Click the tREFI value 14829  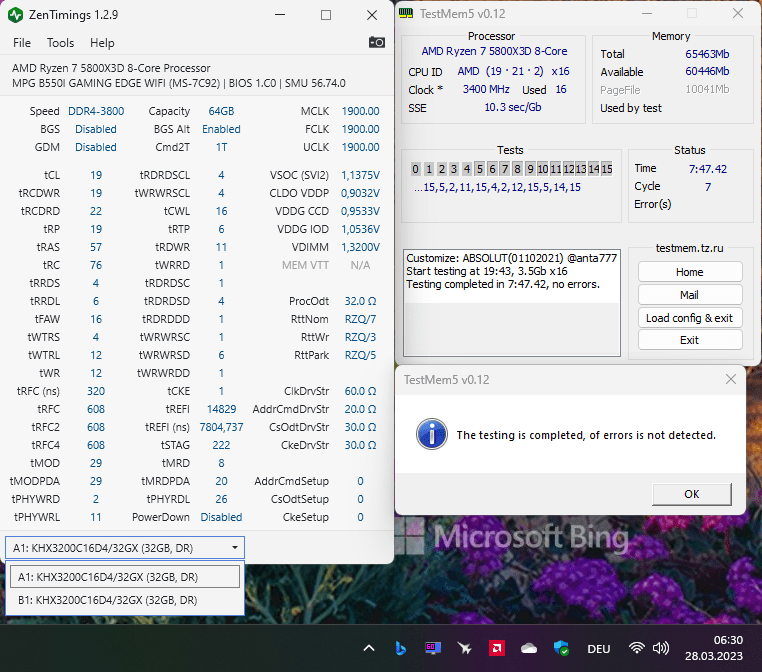(x=221, y=409)
